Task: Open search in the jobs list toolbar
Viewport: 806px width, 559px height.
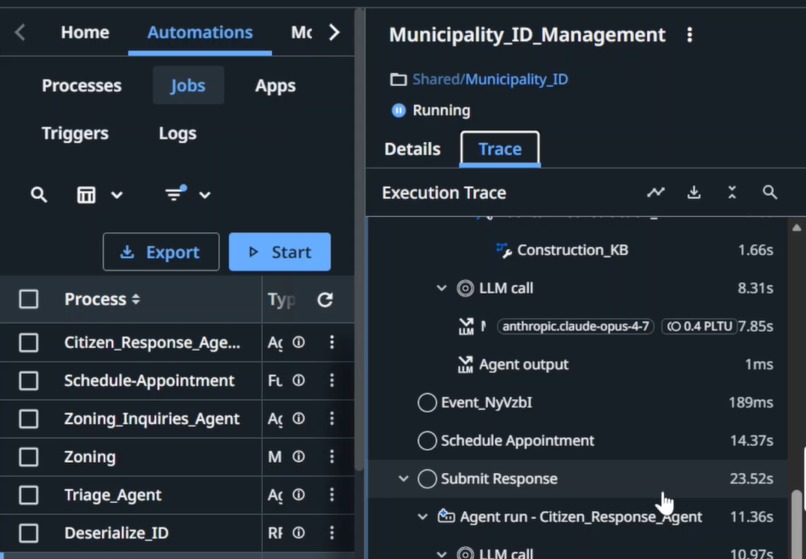Action: 39,195
